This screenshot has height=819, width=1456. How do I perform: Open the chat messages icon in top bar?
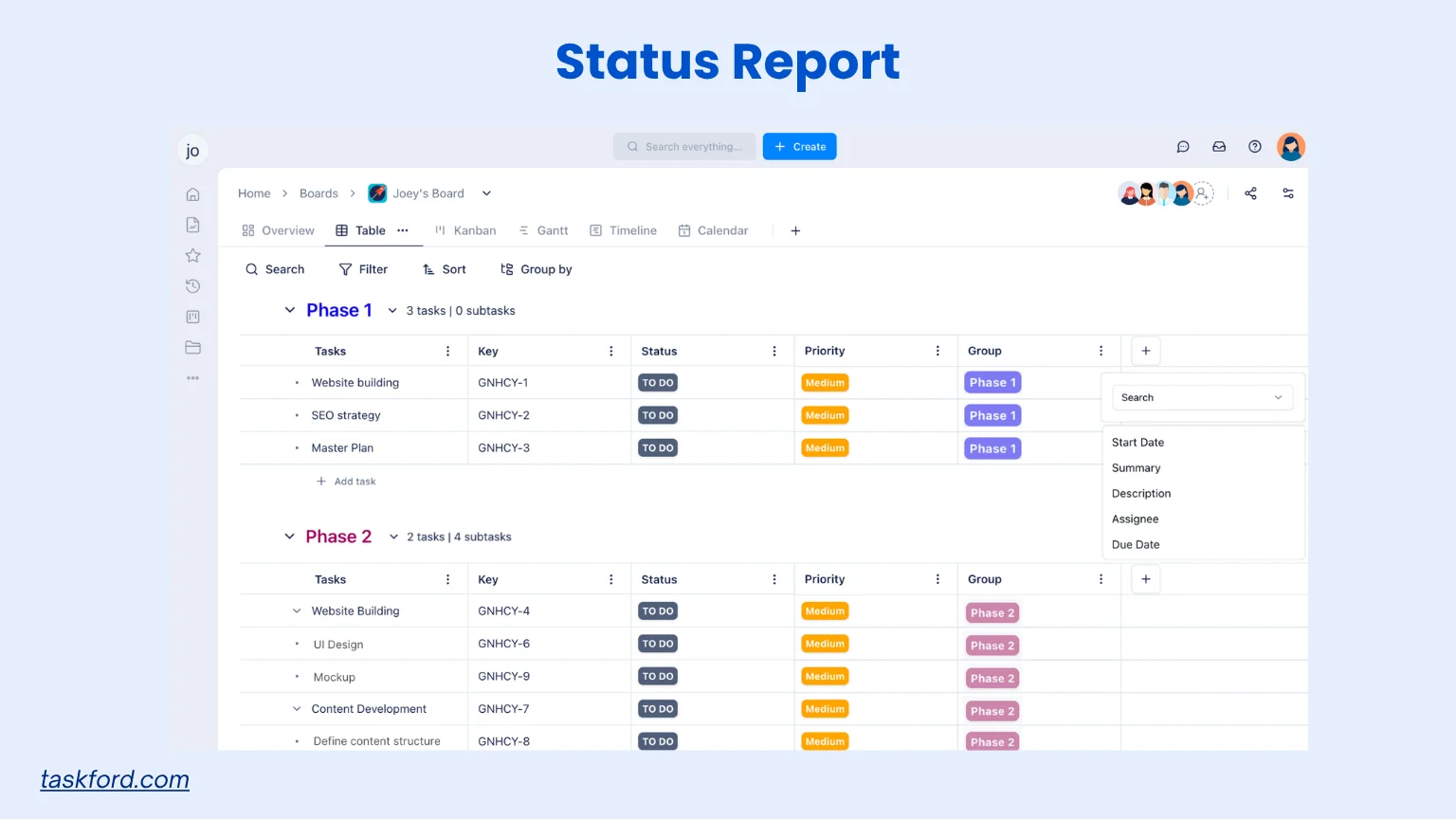point(1183,147)
